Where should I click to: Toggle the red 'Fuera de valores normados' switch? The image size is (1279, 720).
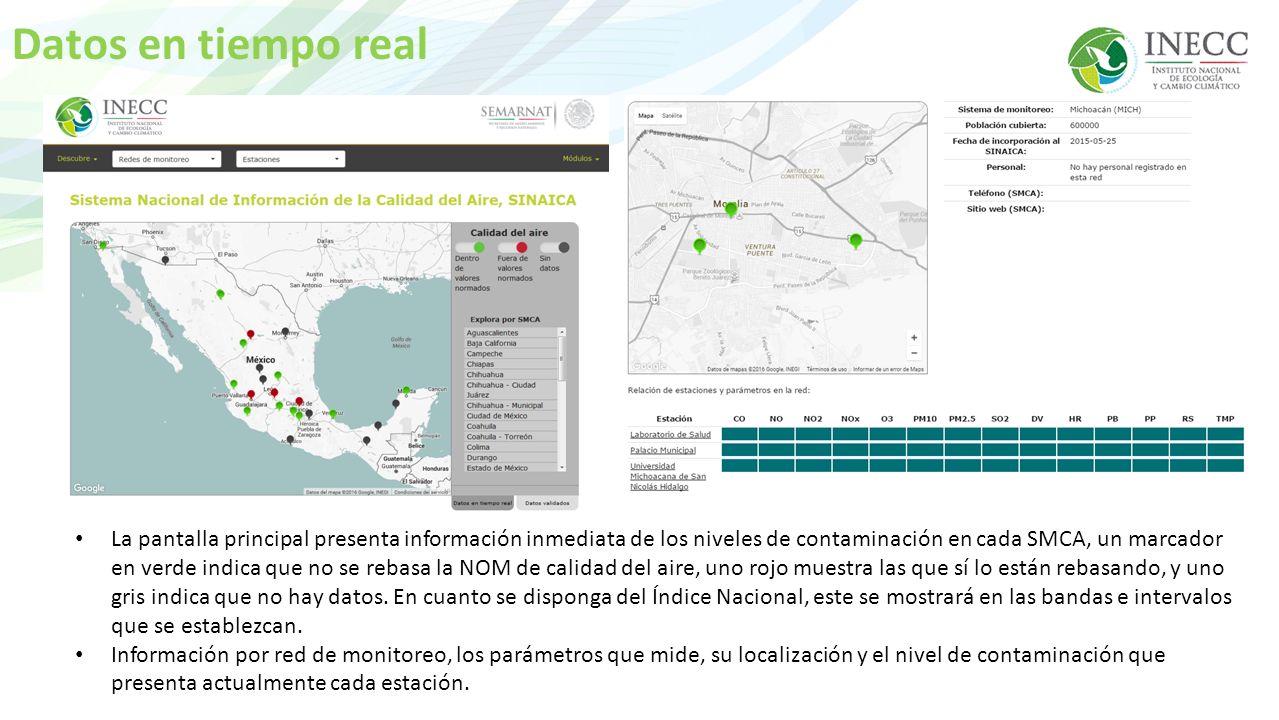point(513,247)
